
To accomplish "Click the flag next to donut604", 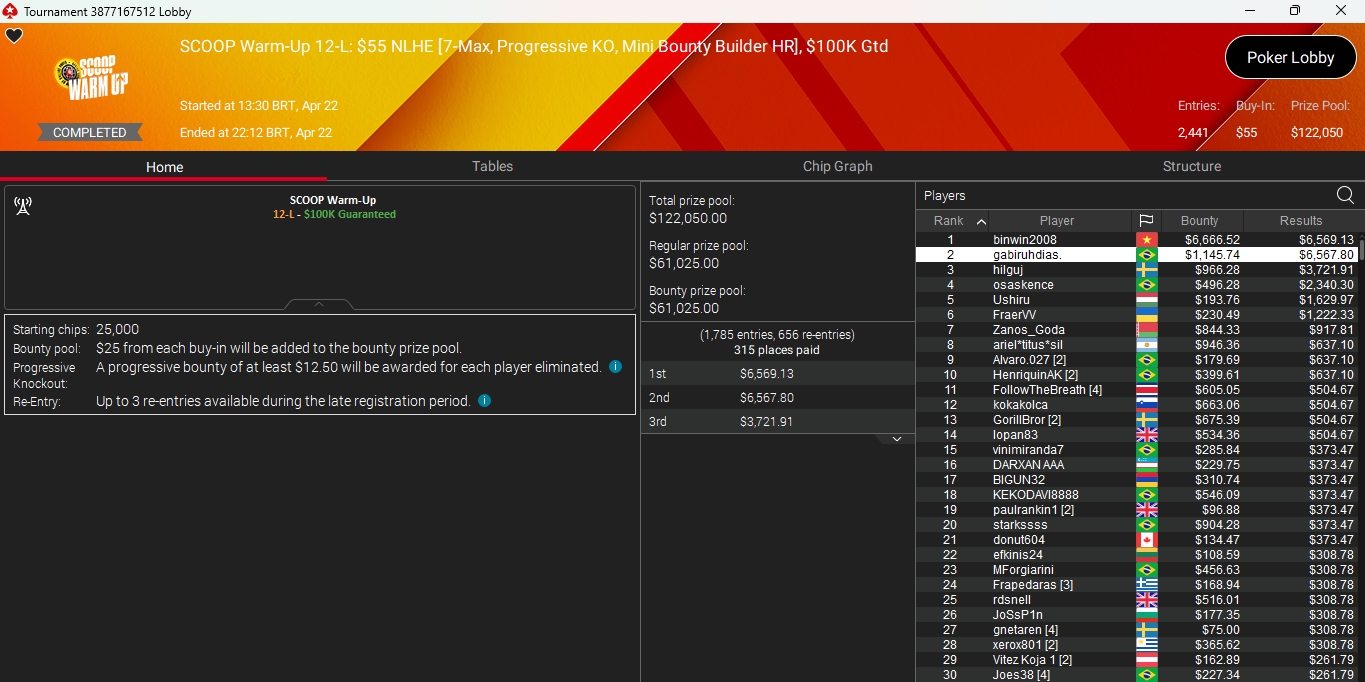I will [x=1146, y=540].
